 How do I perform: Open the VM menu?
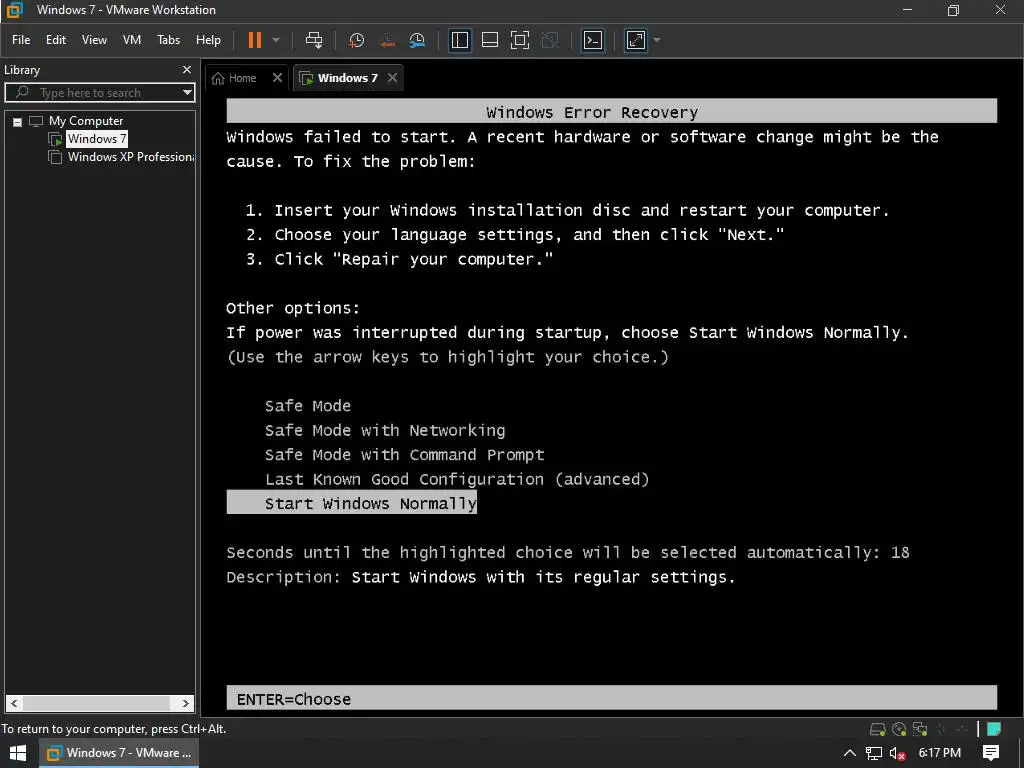132,40
